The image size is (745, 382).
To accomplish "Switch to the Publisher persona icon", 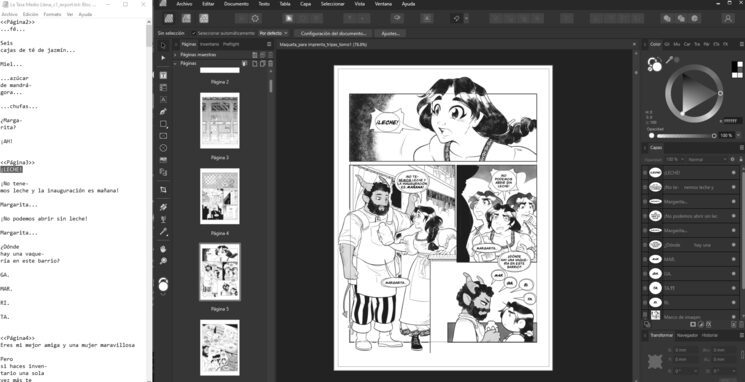I will coord(169,19).
